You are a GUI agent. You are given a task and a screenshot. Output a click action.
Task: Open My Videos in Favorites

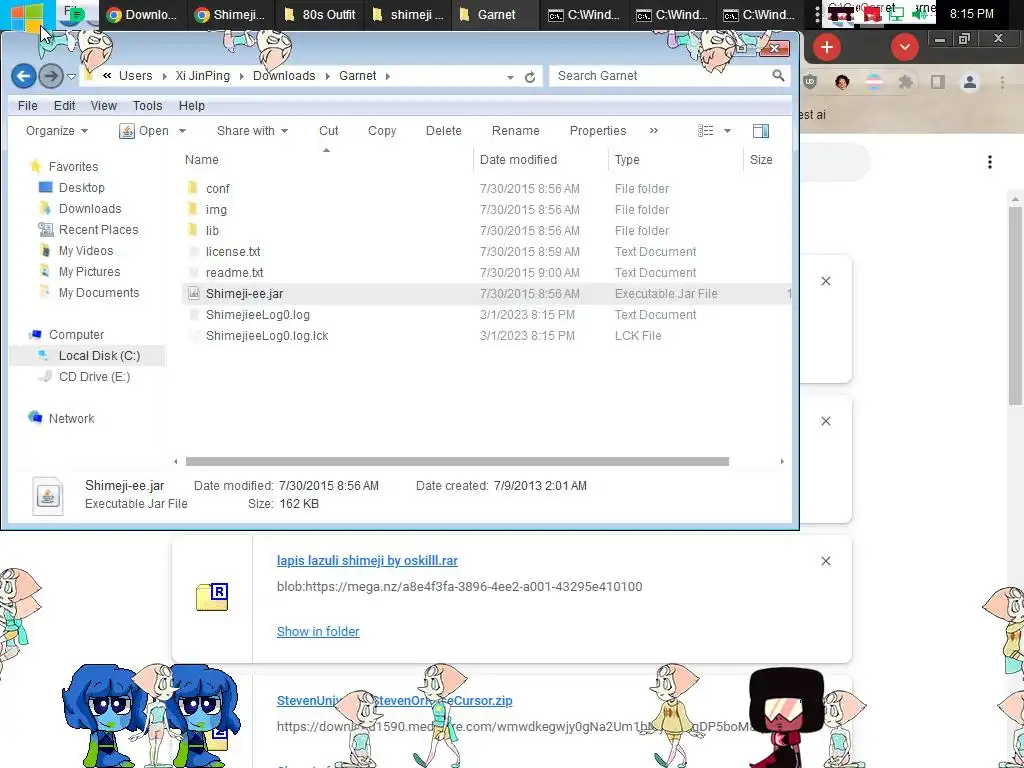point(86,250)
